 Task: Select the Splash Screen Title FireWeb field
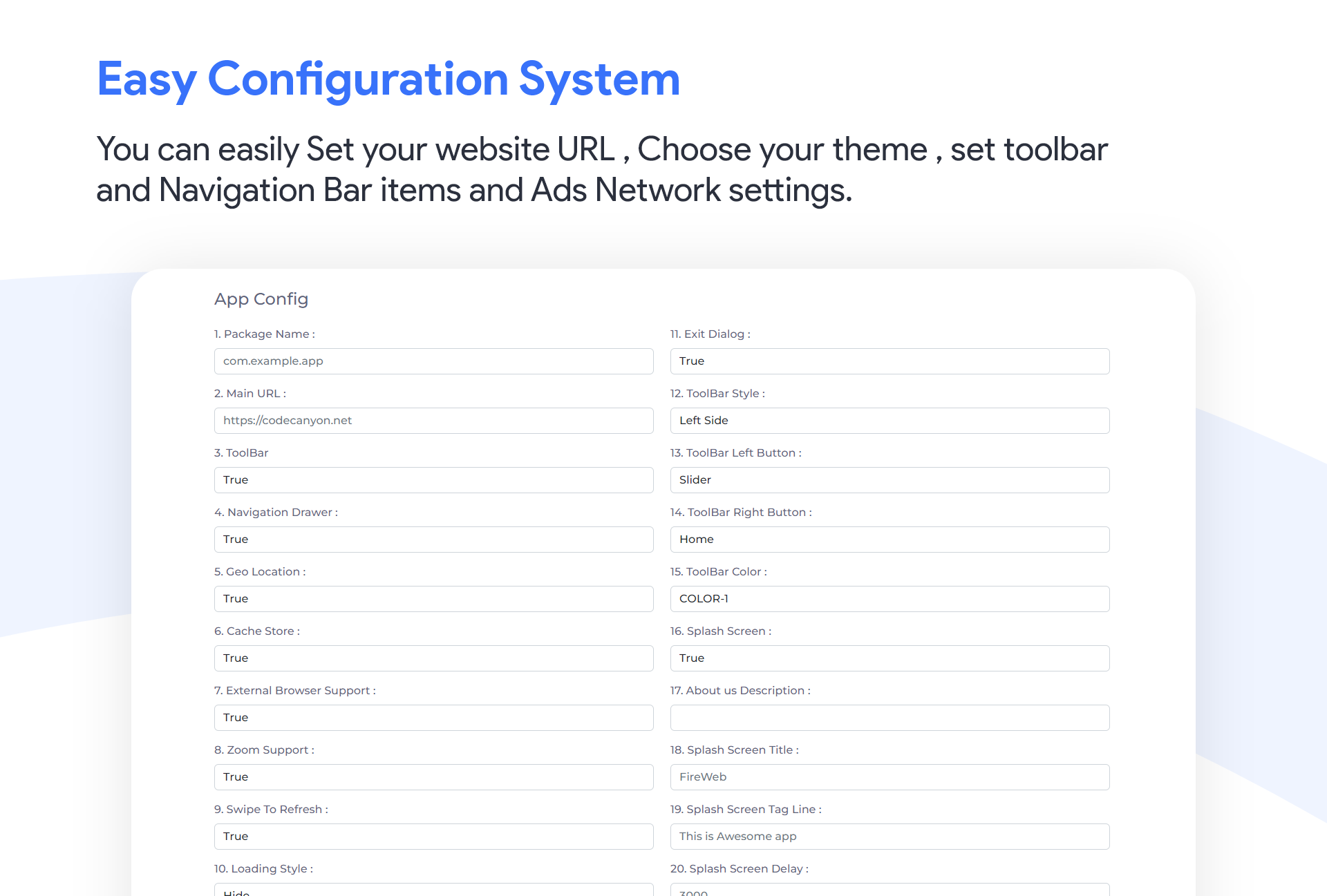click(x=890, y=776)
